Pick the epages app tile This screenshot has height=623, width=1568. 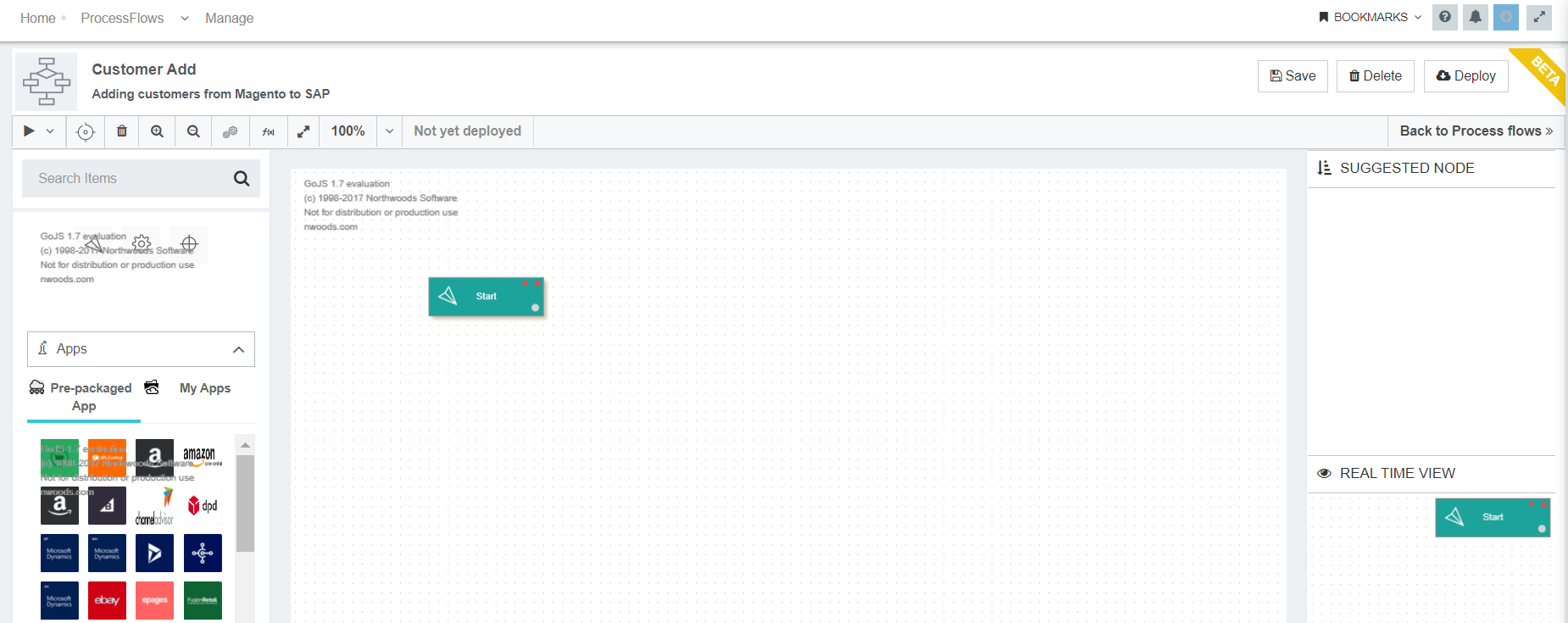pyautogui.click(x=154, y=601)
